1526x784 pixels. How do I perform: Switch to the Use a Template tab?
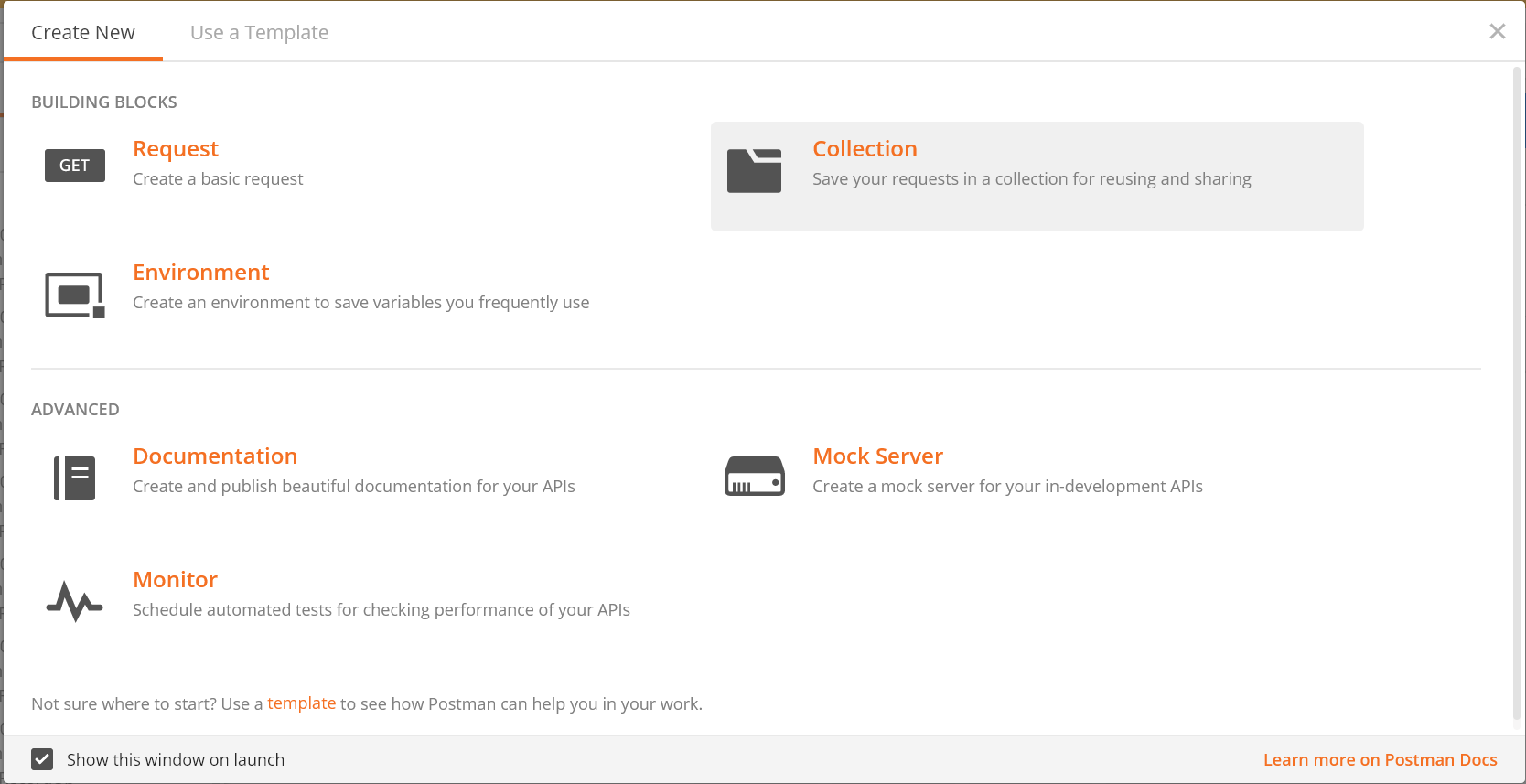(x=259, y=32)
